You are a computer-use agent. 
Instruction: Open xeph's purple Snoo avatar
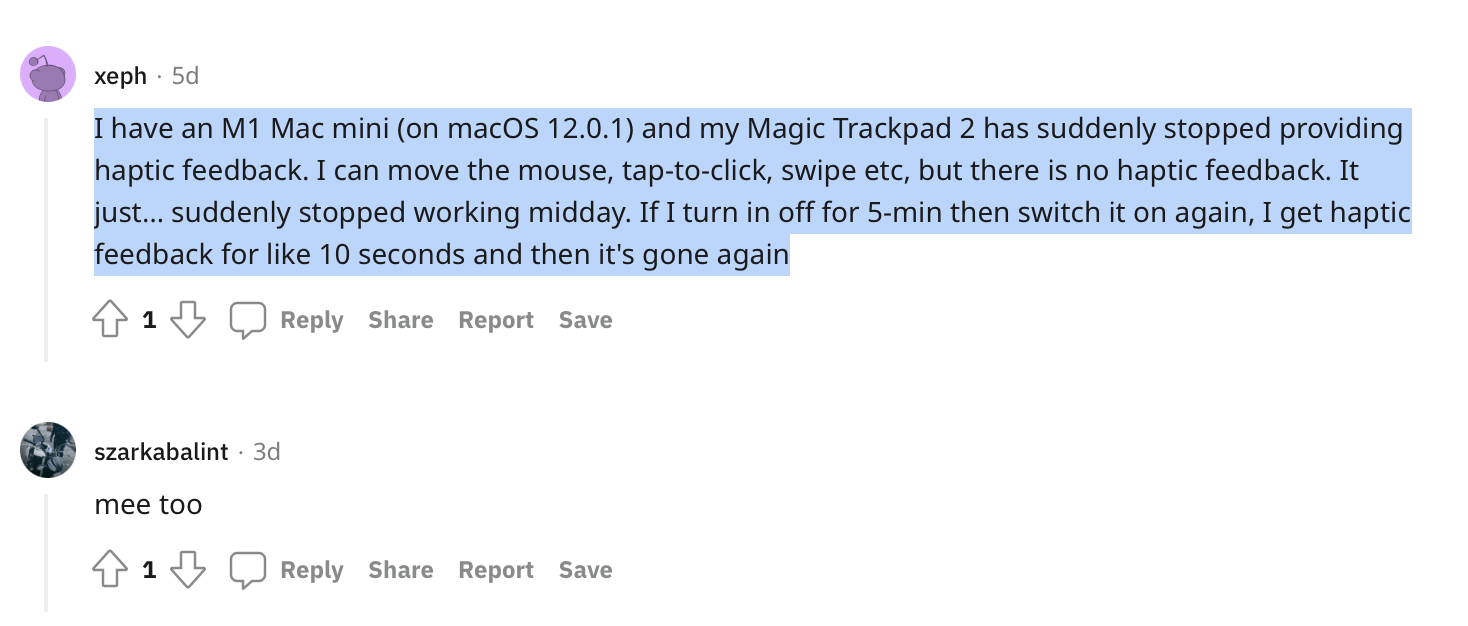[48, 74]
